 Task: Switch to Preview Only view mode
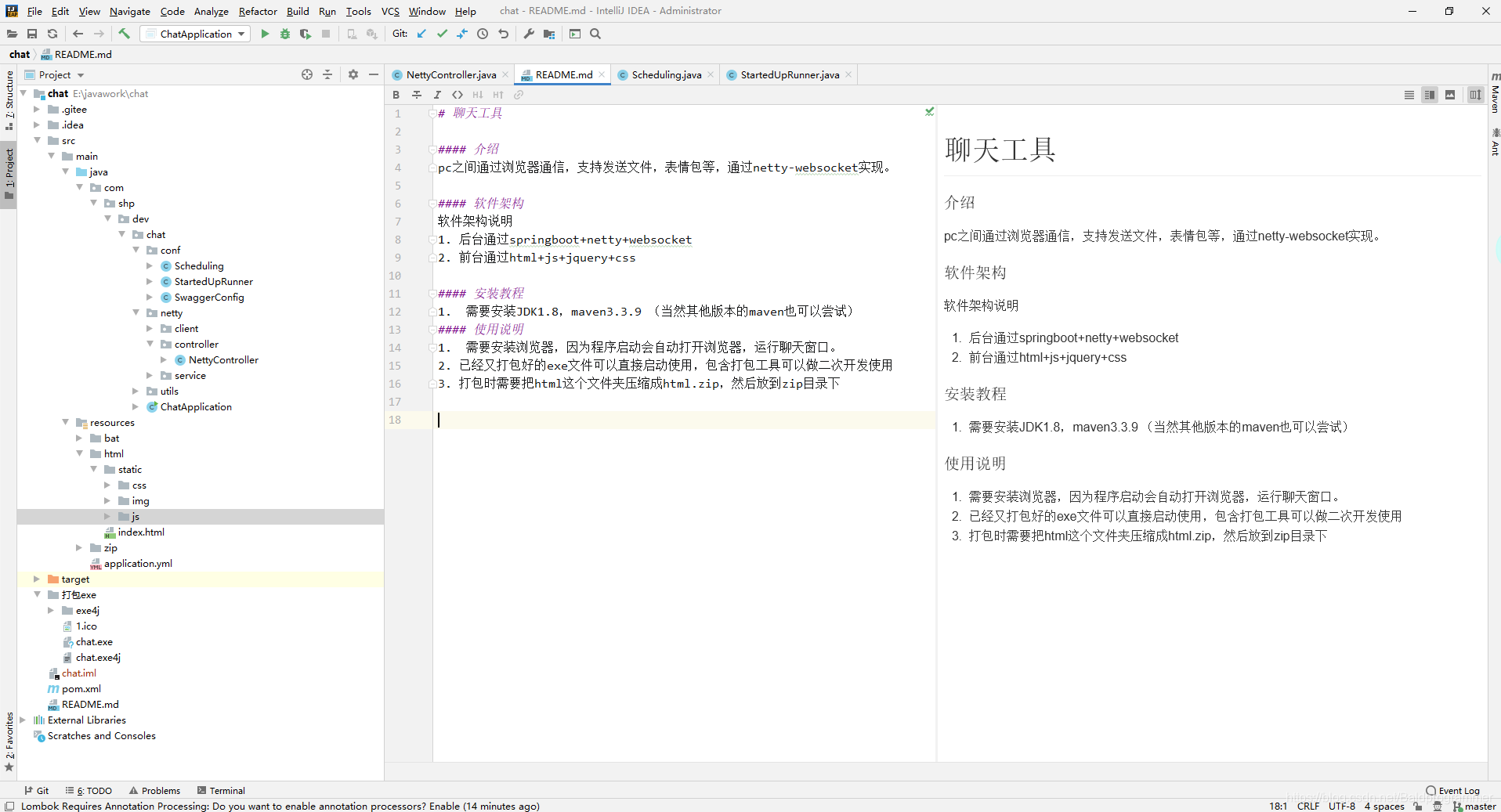(1450, 95)
